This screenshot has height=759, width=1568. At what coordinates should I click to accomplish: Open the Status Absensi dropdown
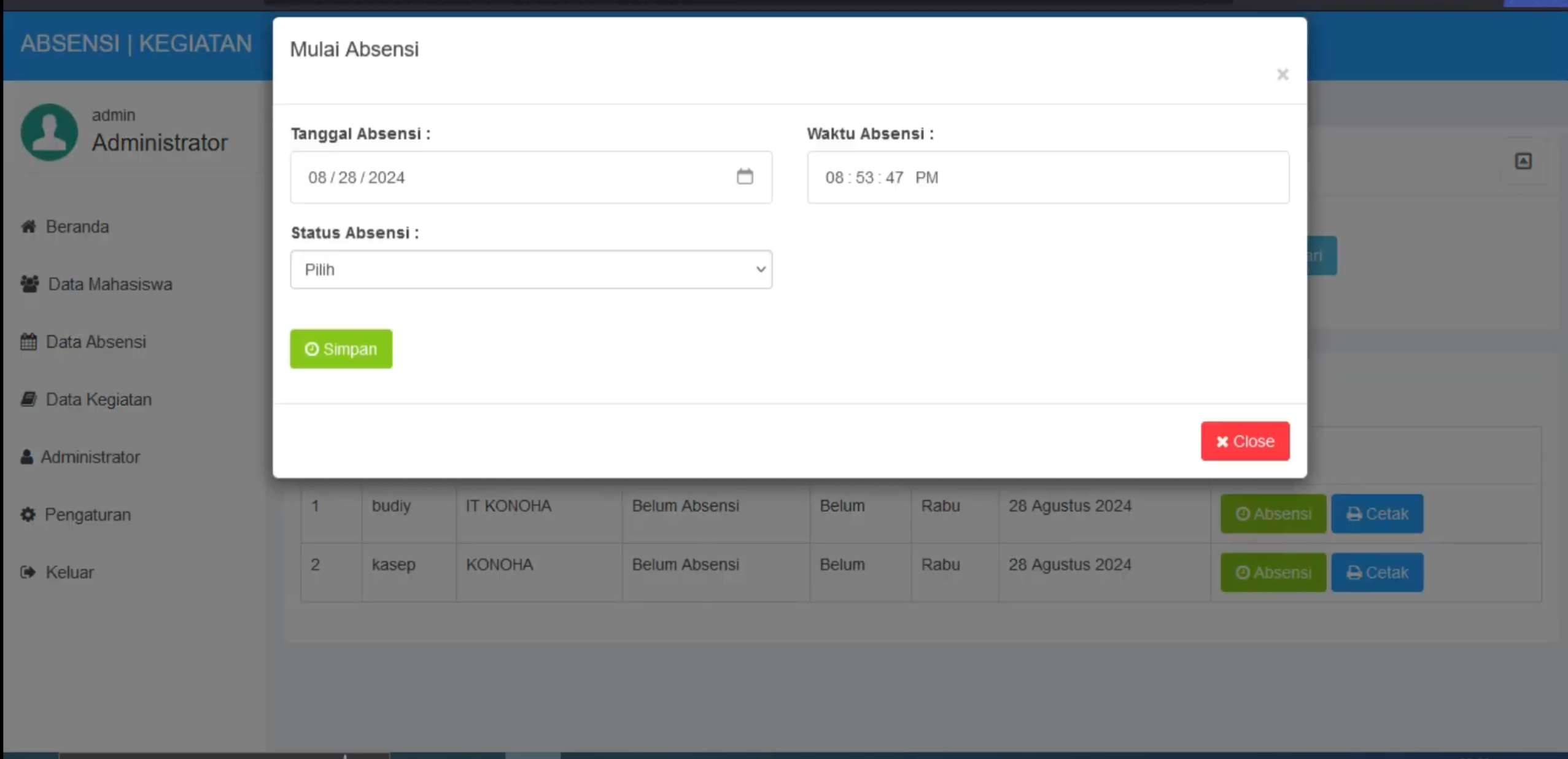click(x=531, y=270)
